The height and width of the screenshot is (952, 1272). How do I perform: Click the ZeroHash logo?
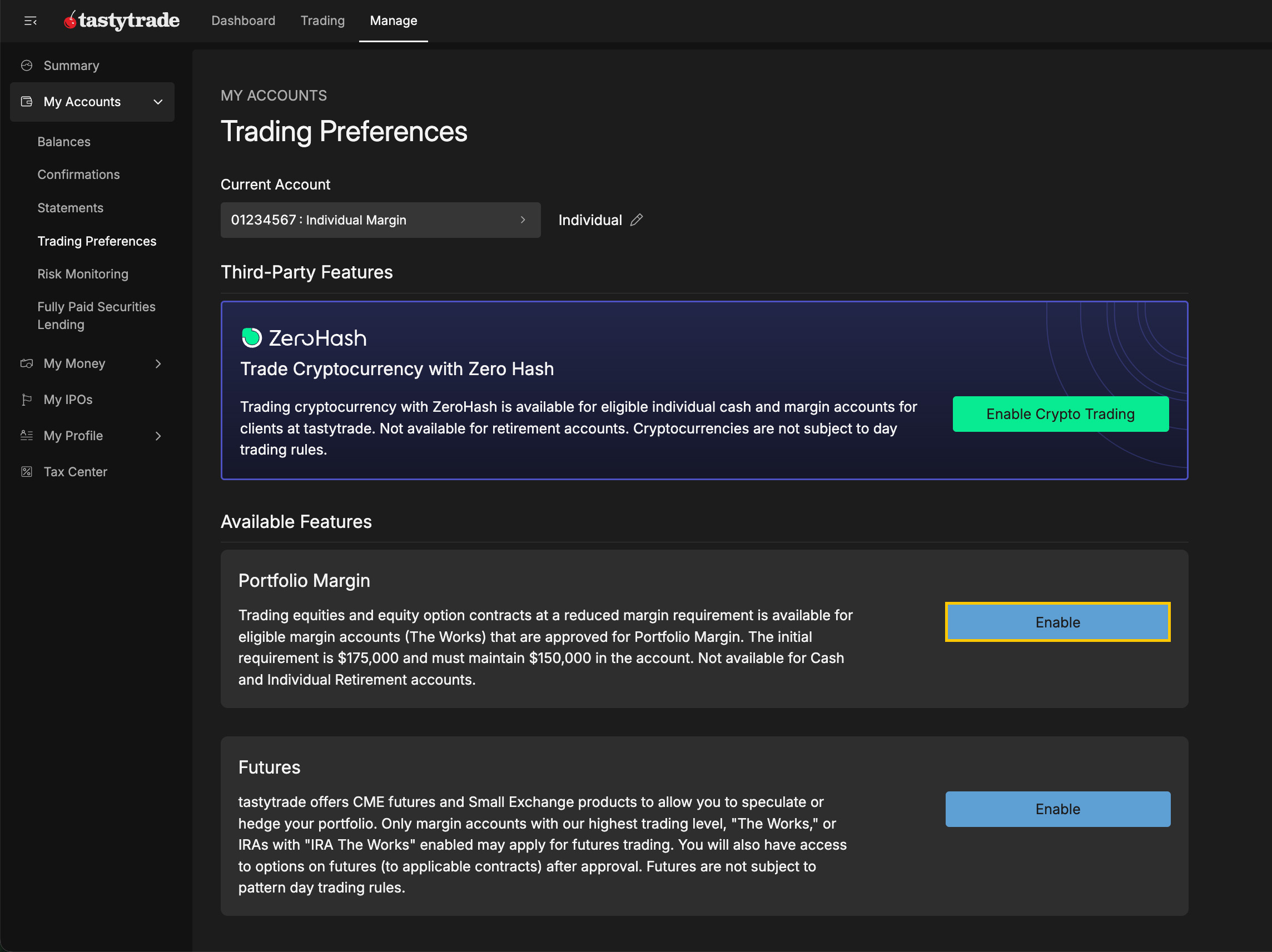[304, 338]
